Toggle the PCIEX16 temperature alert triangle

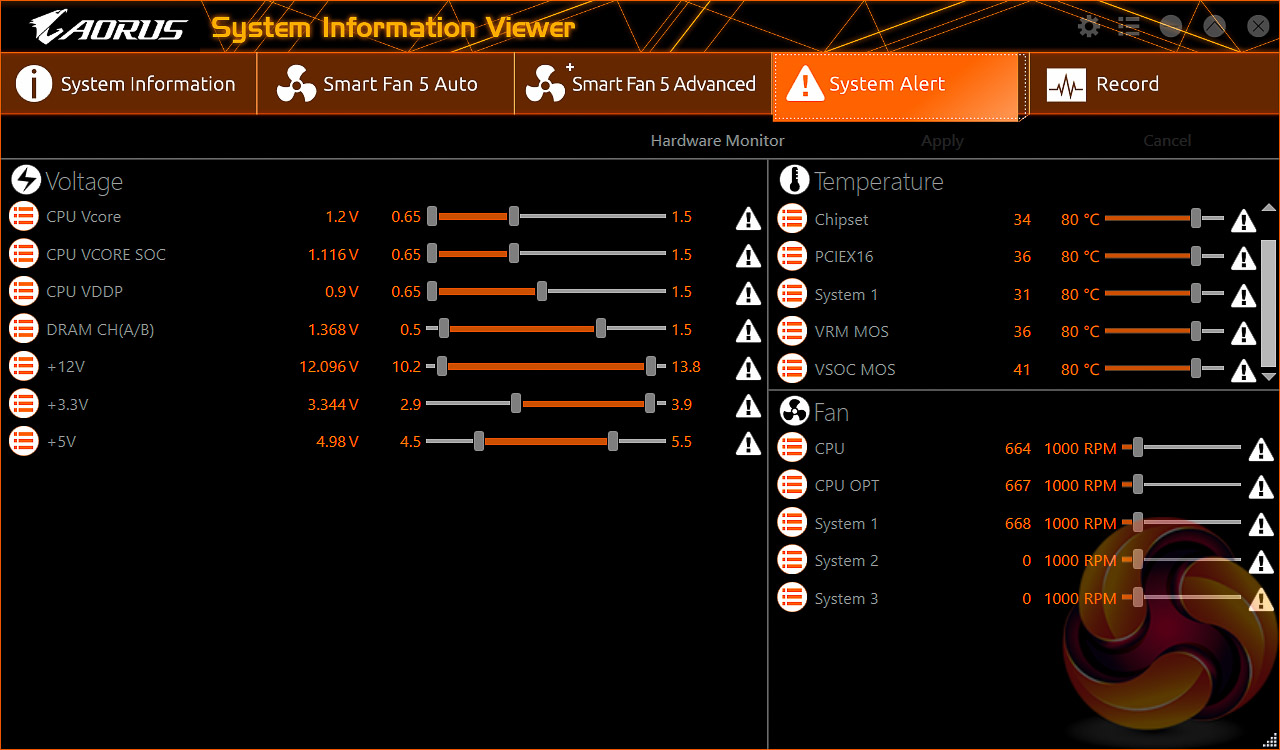pyautogui.click(x=1243, y=258)
